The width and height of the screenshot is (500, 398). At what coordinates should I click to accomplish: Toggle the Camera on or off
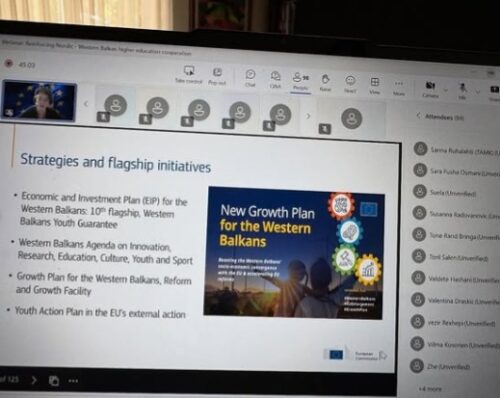[x=430, y=89]
